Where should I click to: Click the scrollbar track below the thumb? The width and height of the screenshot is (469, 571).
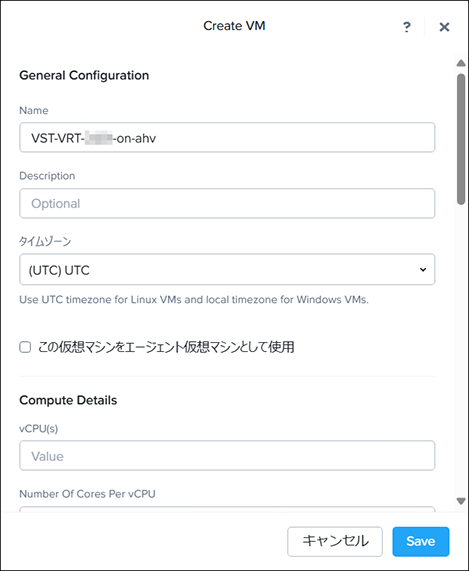click(461, 350)
